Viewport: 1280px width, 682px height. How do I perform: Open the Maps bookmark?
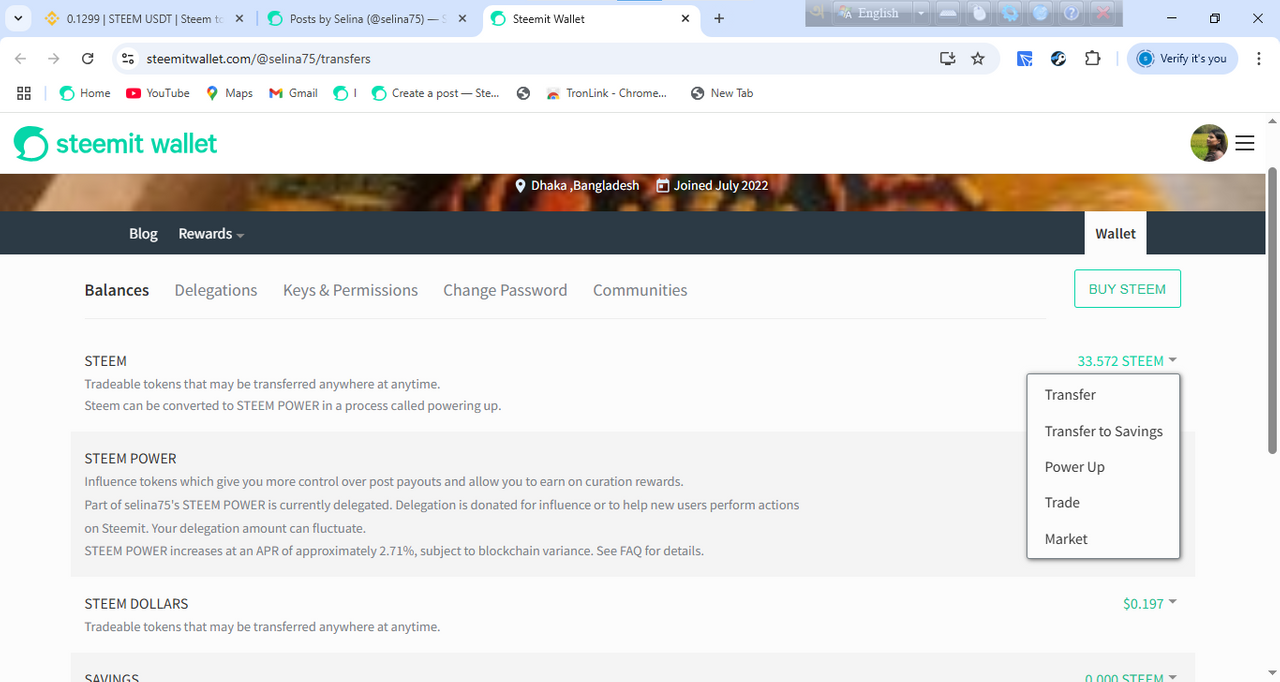(x=229, y=93)
